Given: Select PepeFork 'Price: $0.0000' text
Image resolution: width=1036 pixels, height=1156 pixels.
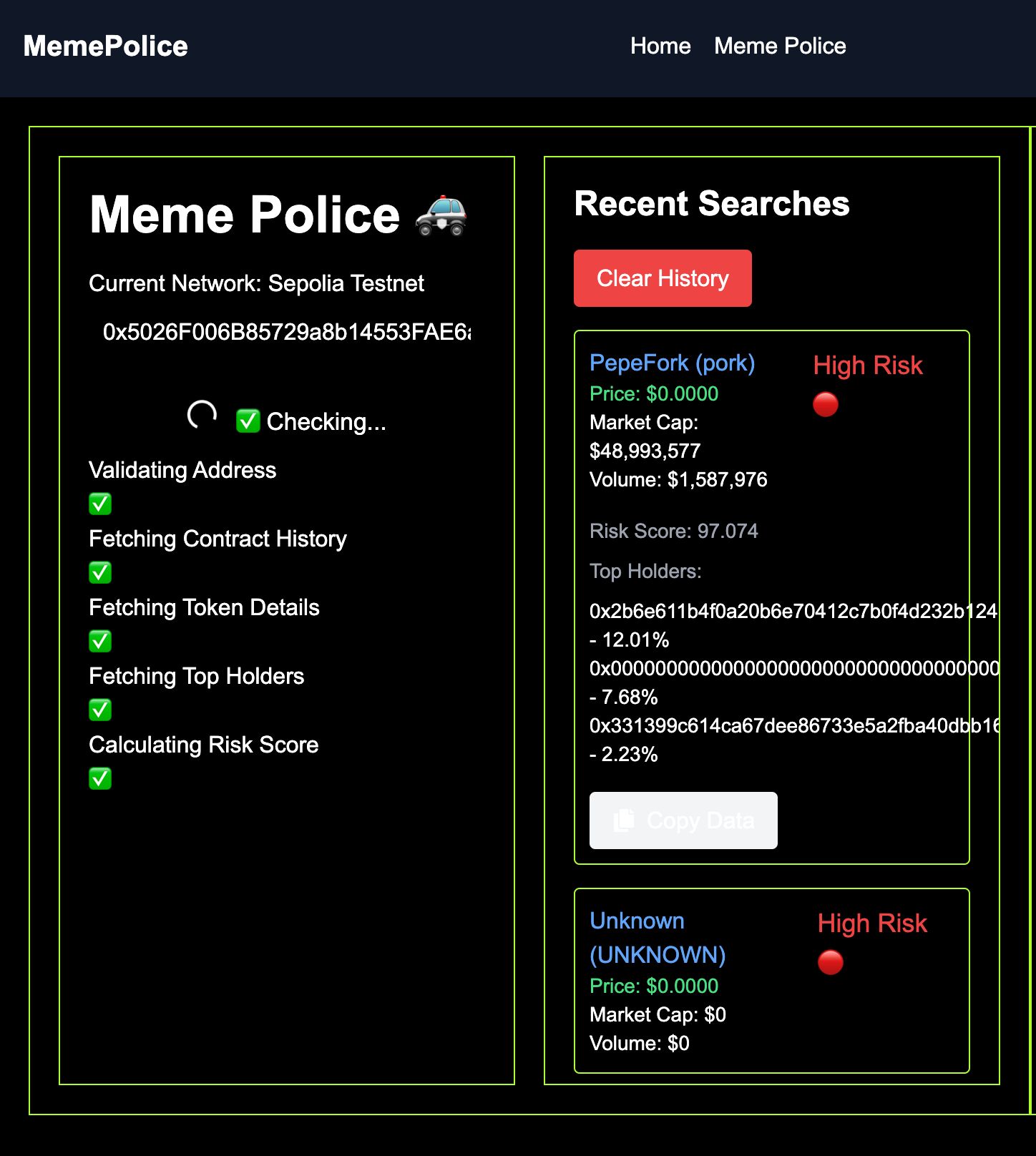Looking at the screenshot, I should tap(654, 393).
